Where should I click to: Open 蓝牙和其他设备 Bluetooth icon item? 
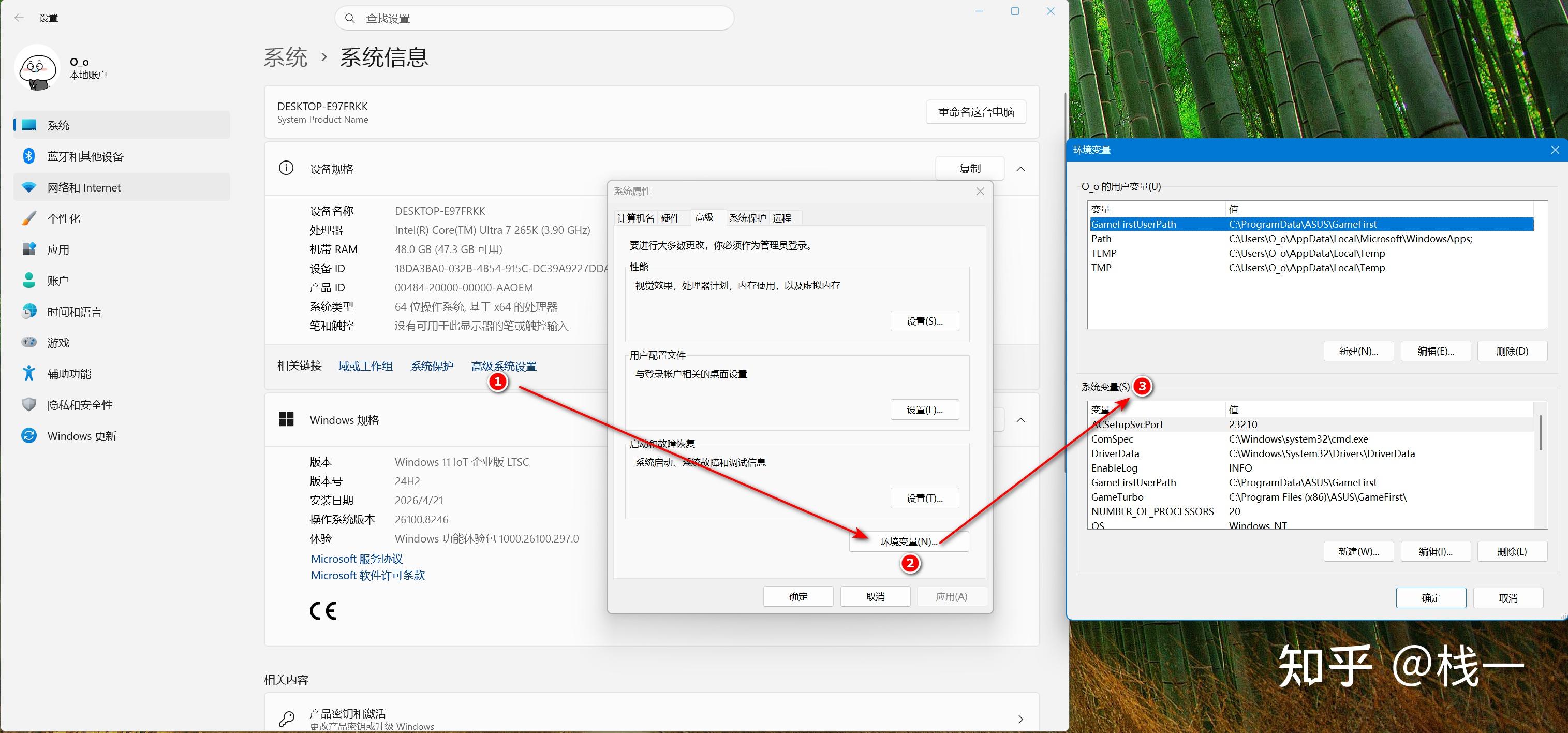point(122,156)
